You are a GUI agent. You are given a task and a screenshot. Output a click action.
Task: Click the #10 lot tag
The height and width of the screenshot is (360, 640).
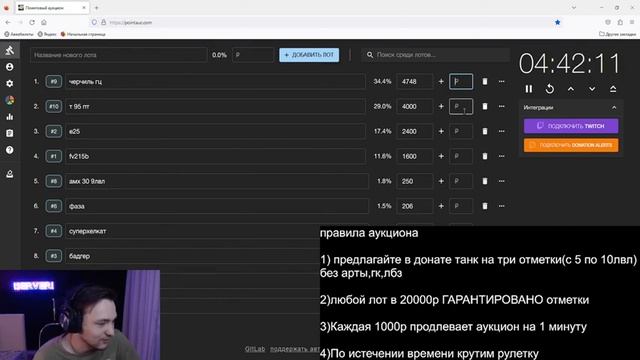[53, 106]
